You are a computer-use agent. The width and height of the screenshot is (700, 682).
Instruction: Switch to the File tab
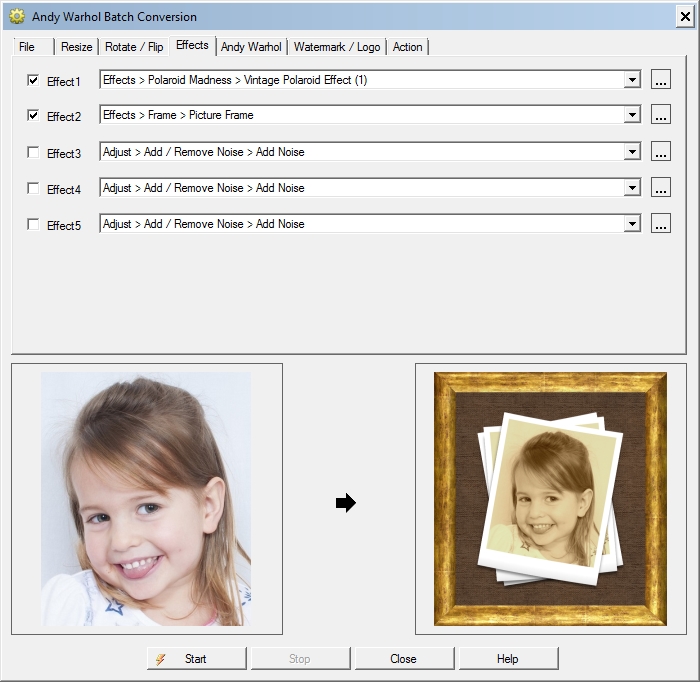(x=33, y=47)
